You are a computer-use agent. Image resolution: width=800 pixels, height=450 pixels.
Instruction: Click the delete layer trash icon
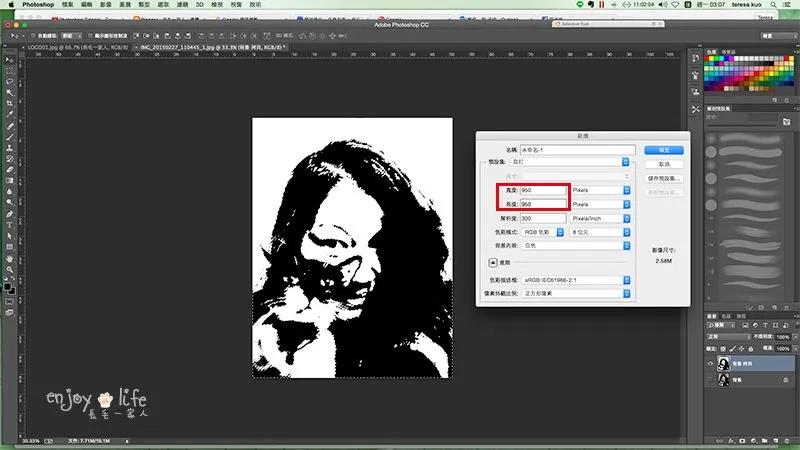787,441
